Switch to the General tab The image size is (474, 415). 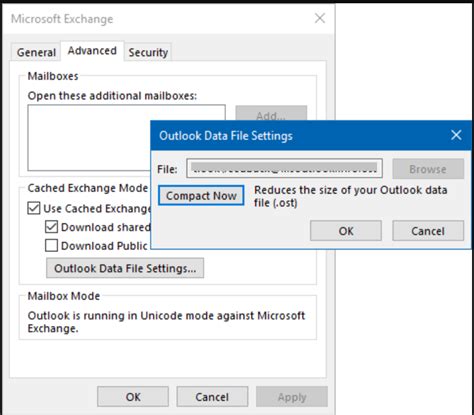36,52
